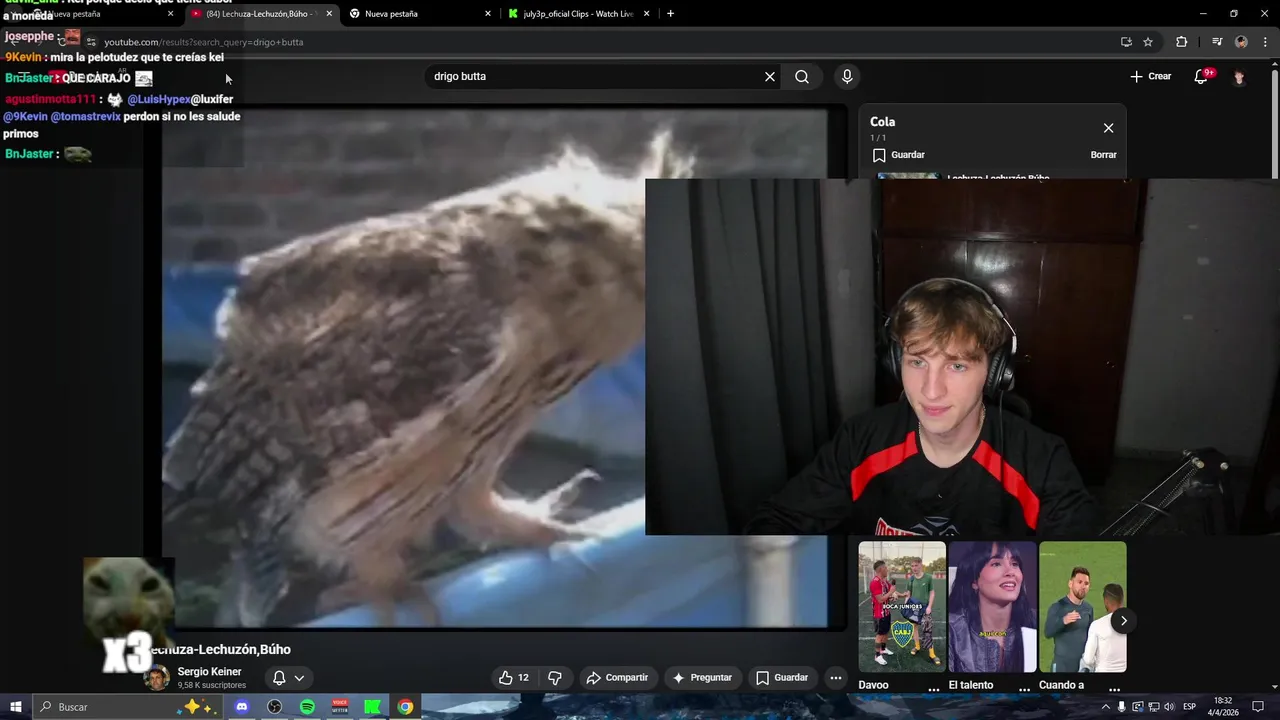Advance the shorts shelf with the next arrow
1280x720 pixels.
point(1123,621)
